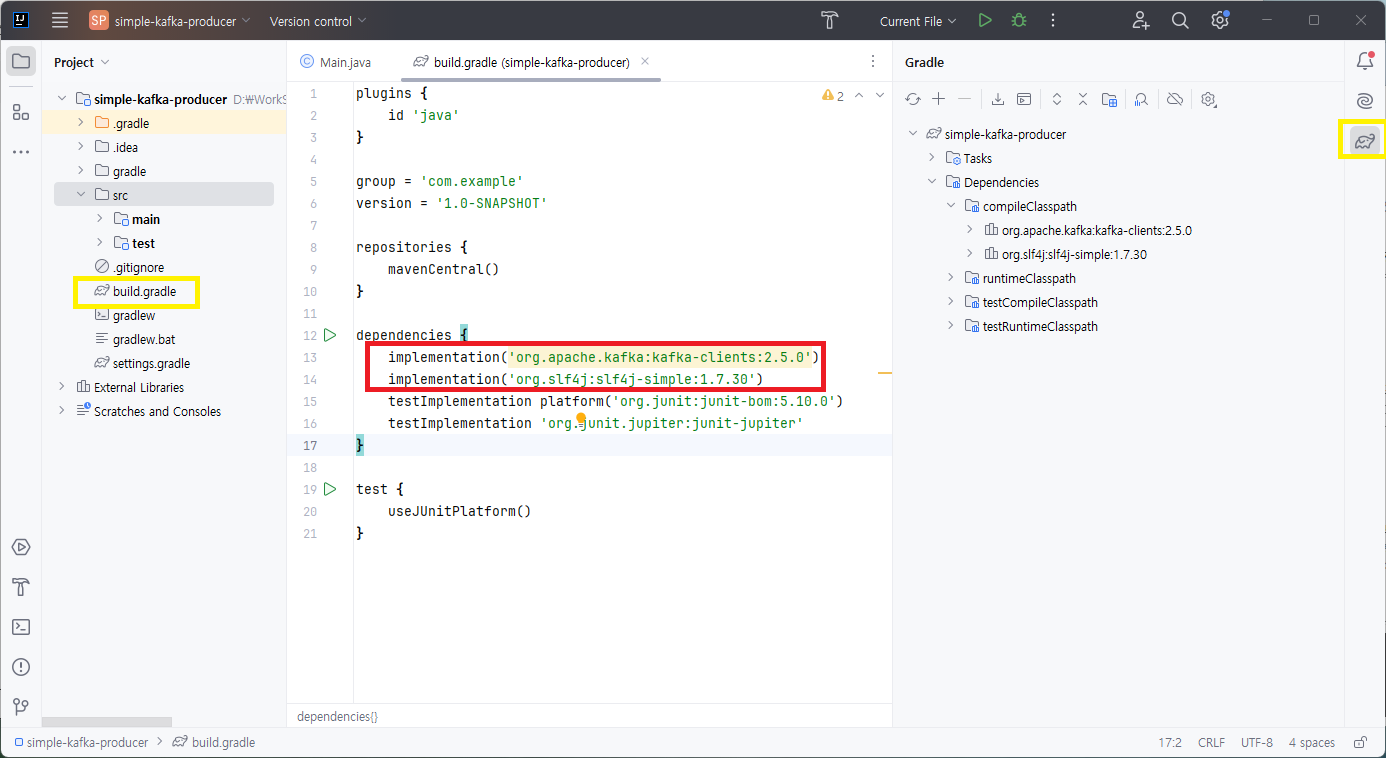Run the test block gutter arrow

tap(330, 489)
